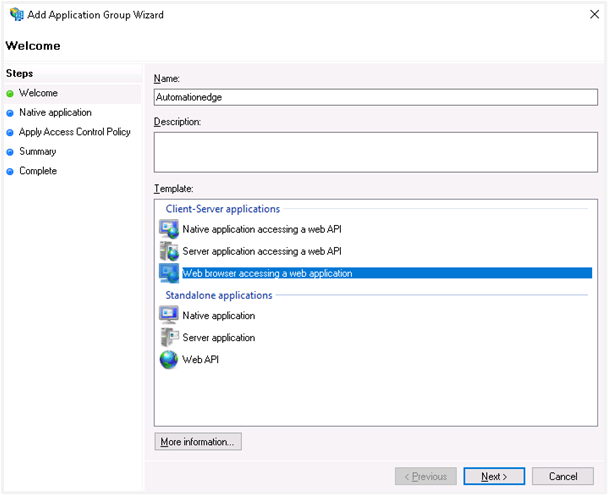
Task: Click the icon for Native application accessing a web API
Action: tap(169, 229)
